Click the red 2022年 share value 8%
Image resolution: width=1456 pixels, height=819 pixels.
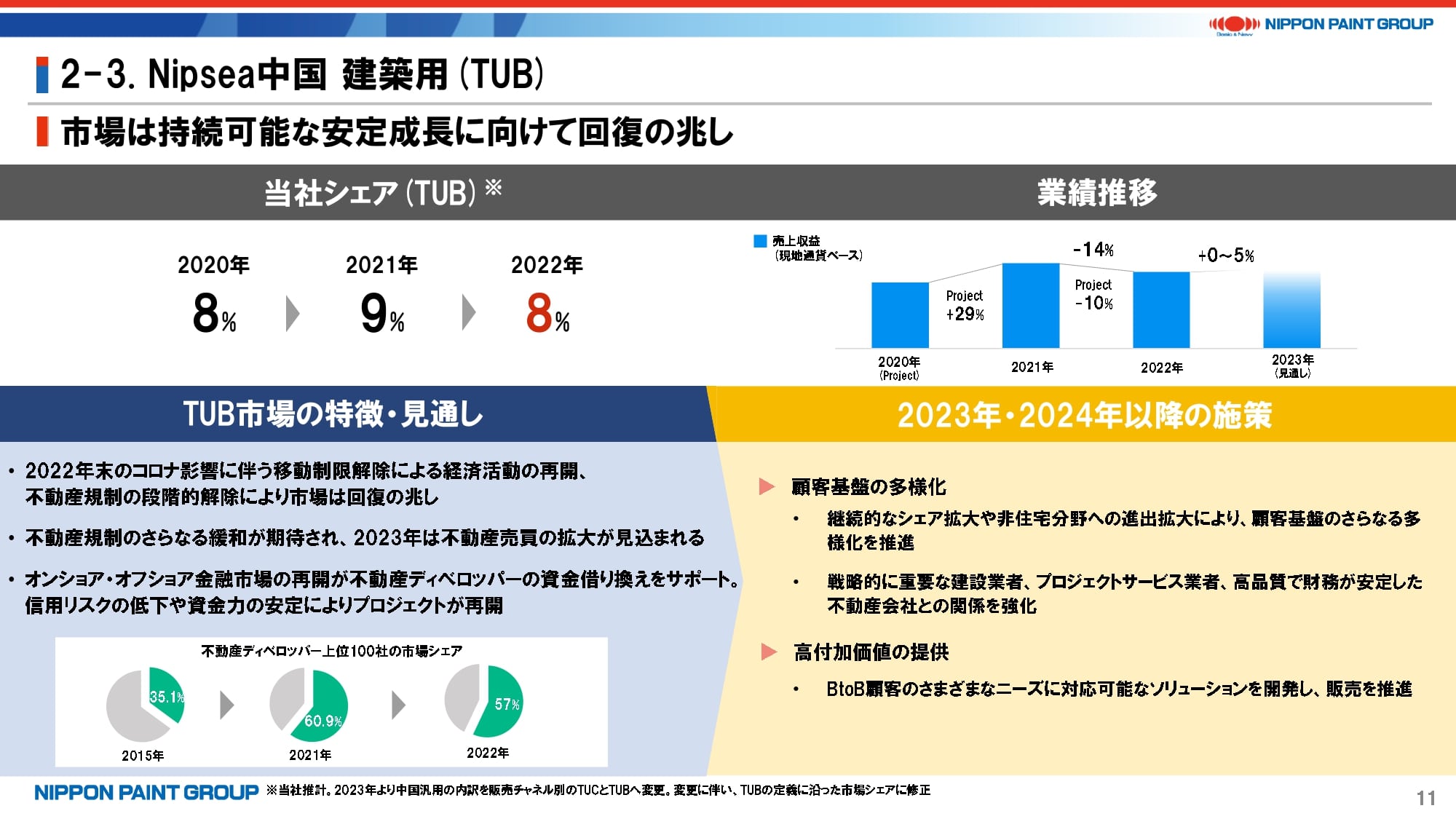[547, 313]
